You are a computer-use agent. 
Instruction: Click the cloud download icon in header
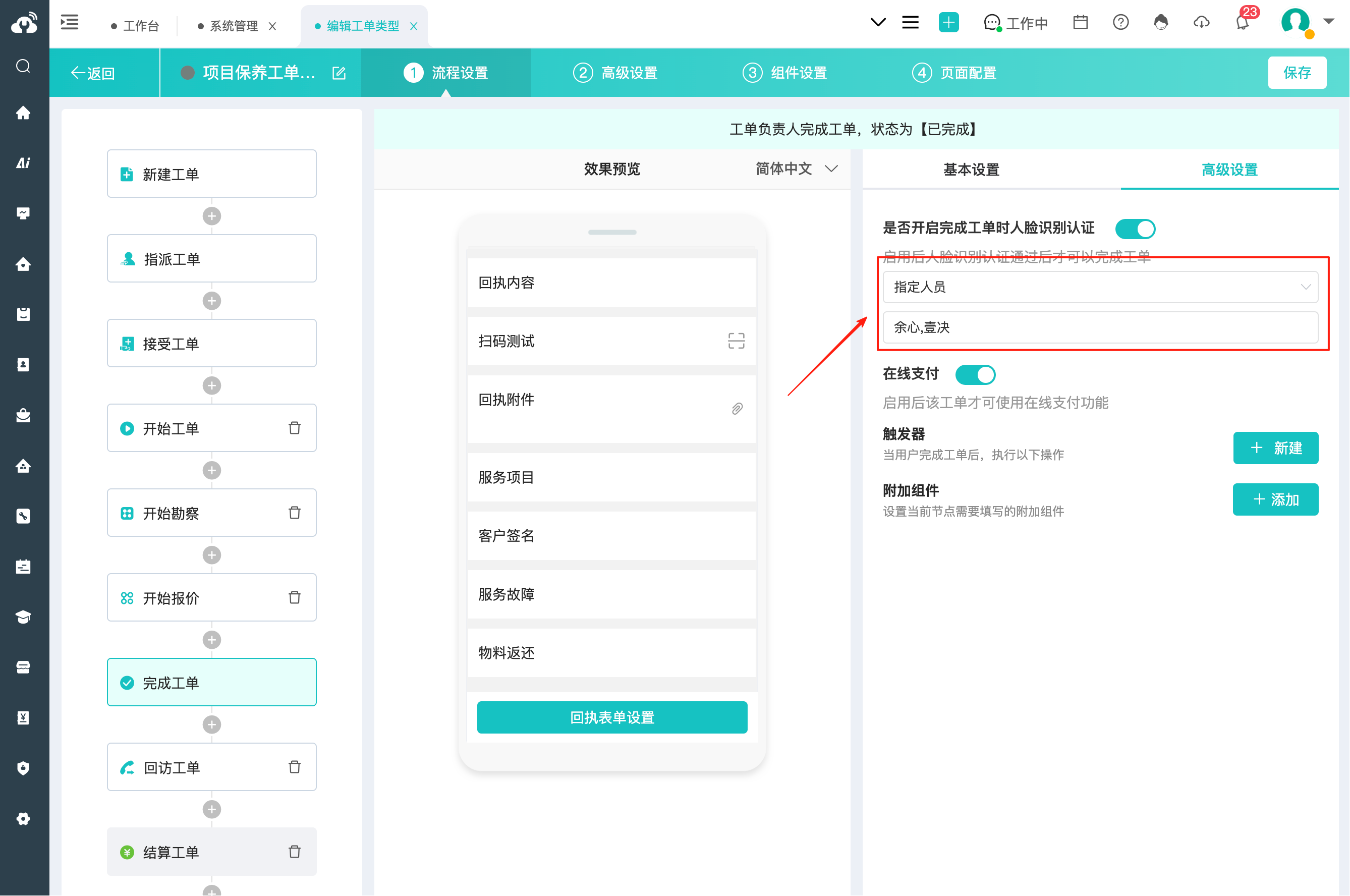click(1202, 23)
